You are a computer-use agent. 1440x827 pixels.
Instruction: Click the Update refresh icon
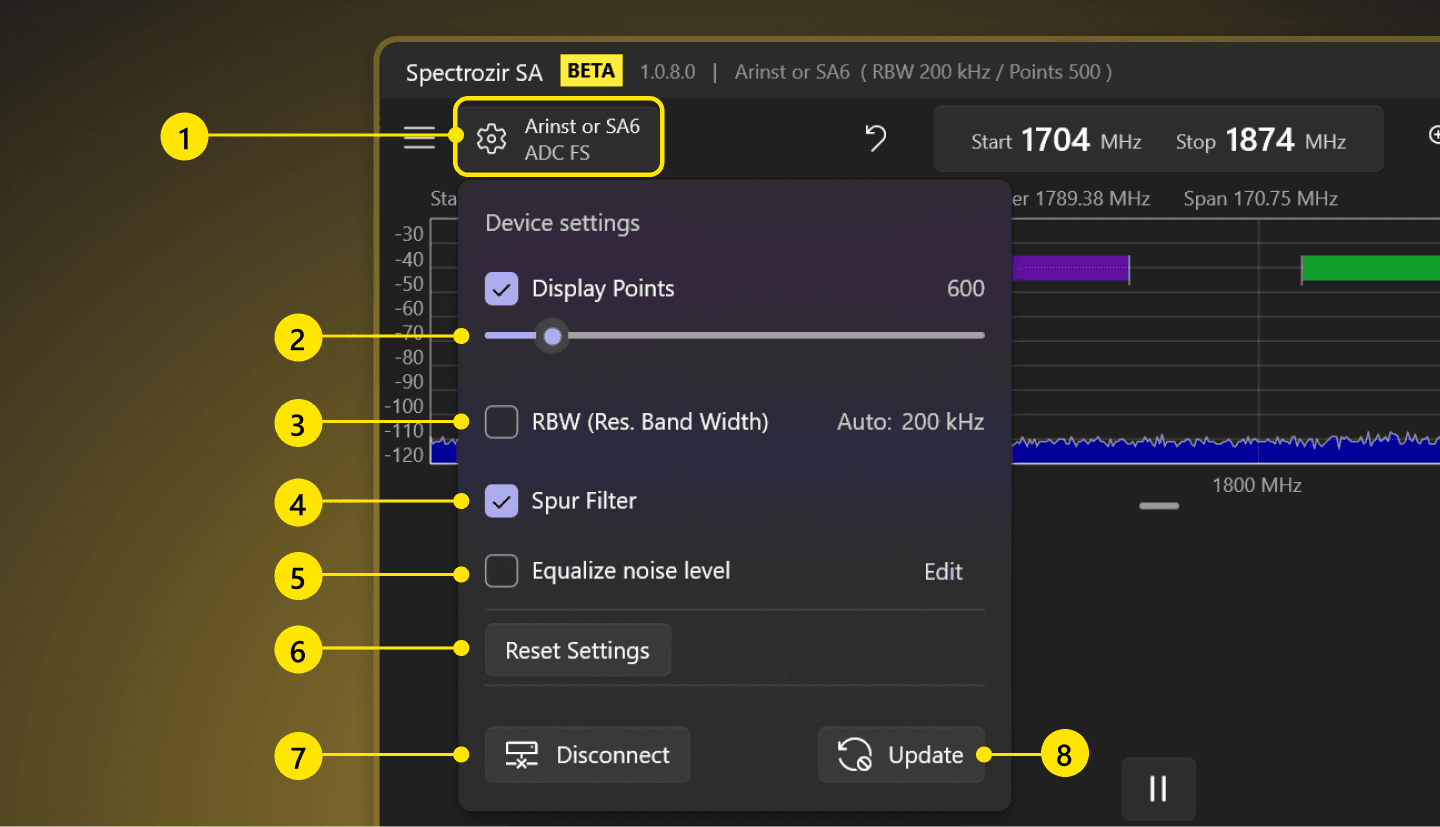855,755
